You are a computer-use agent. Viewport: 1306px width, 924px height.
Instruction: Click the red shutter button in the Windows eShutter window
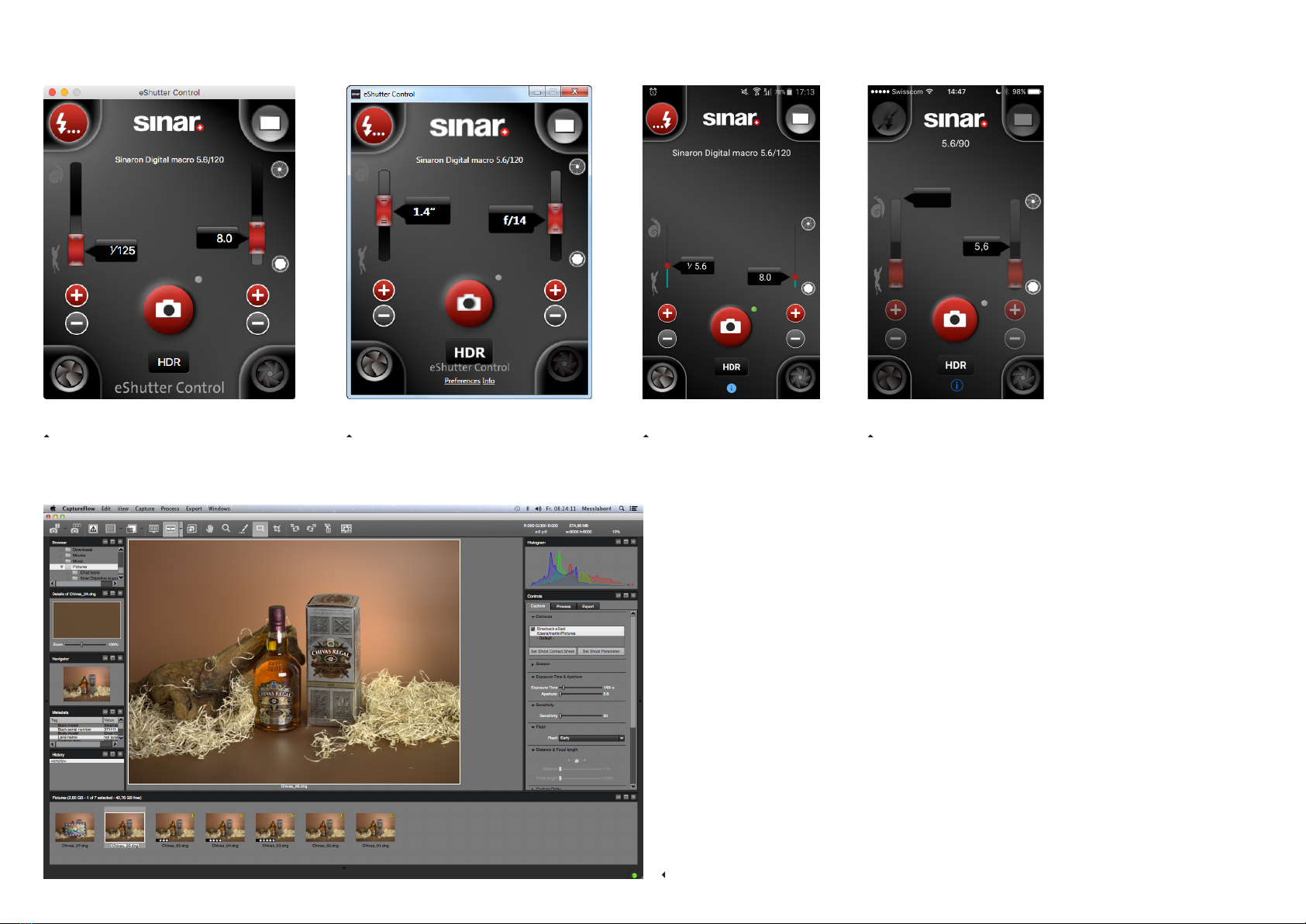pos(468,302)
